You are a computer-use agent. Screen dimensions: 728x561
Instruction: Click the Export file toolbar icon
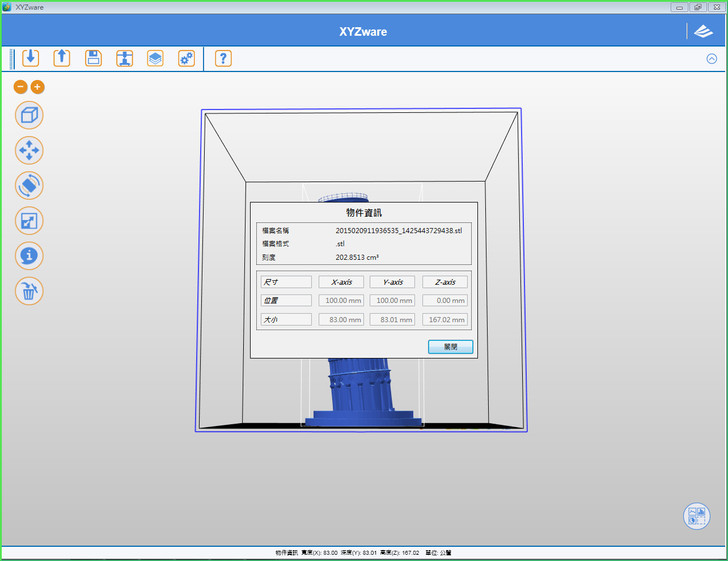62,58
